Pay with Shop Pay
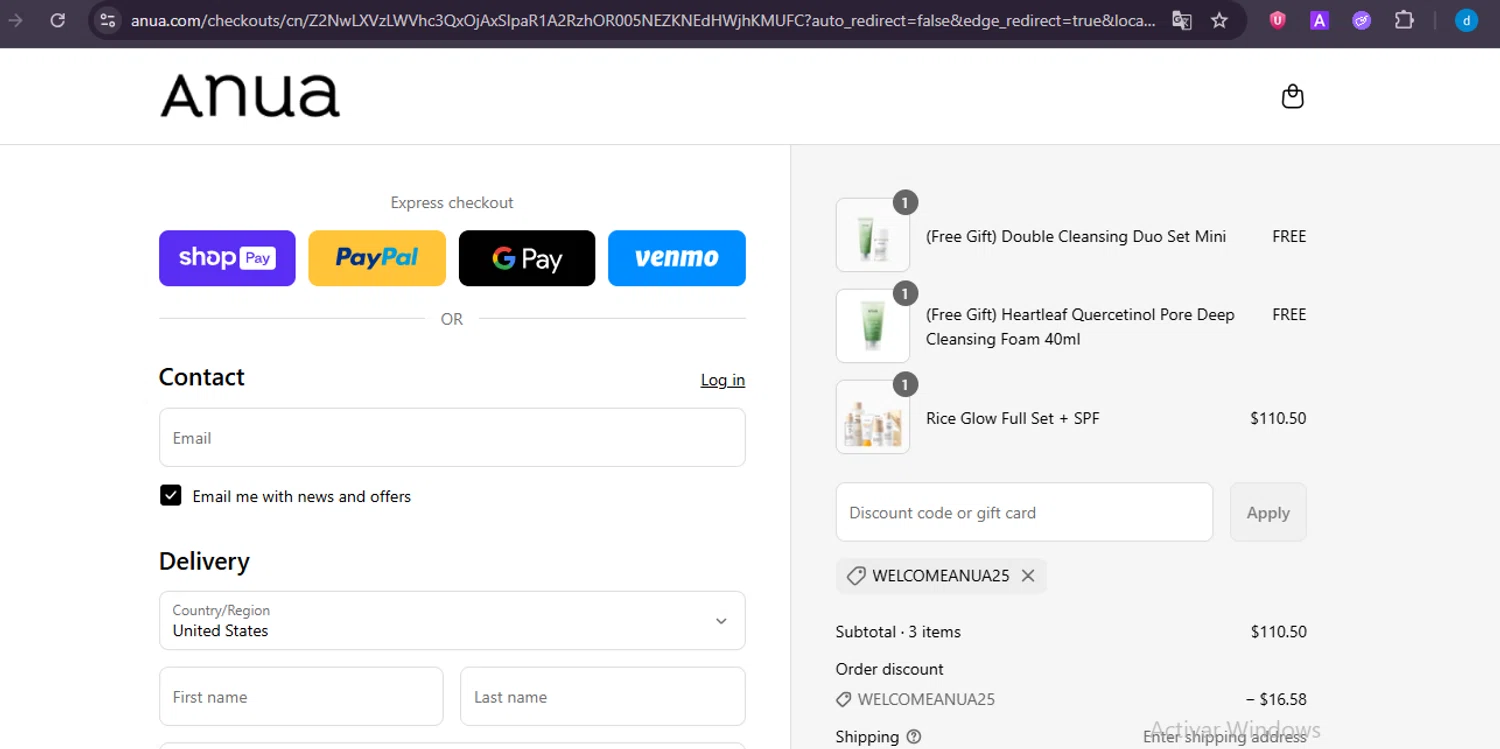The width and height of the screenshot is (1500, 749). pos(227,258)
